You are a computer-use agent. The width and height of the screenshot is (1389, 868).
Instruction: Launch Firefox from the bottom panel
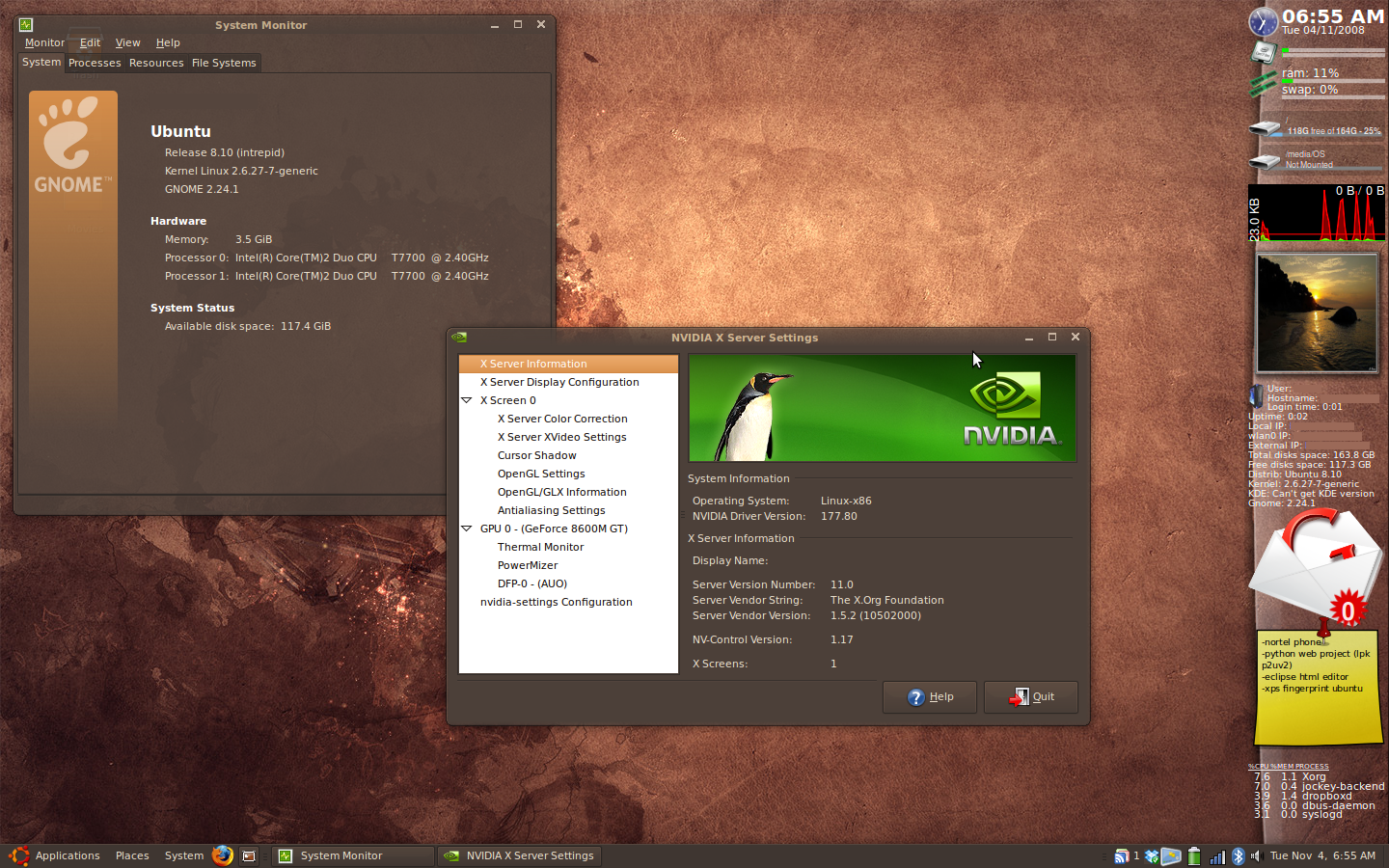222,855
